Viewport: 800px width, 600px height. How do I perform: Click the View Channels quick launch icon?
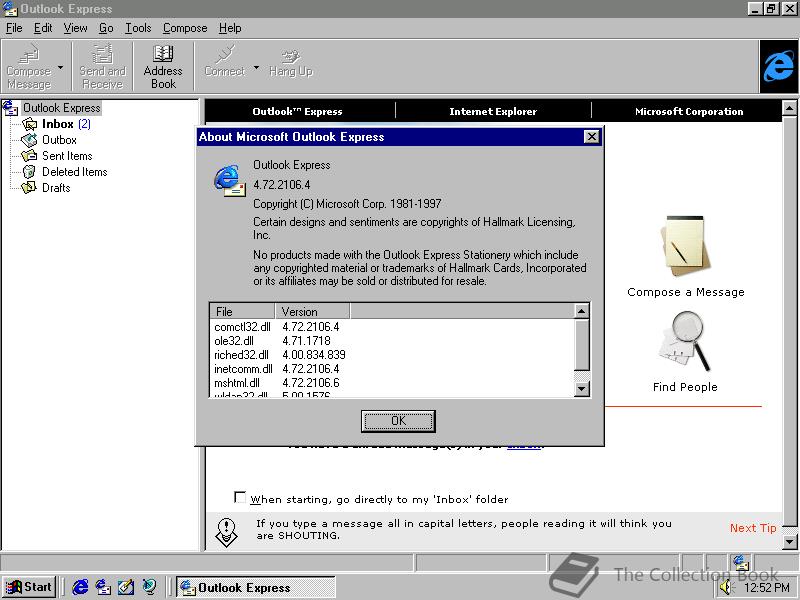tap(149, 587)
